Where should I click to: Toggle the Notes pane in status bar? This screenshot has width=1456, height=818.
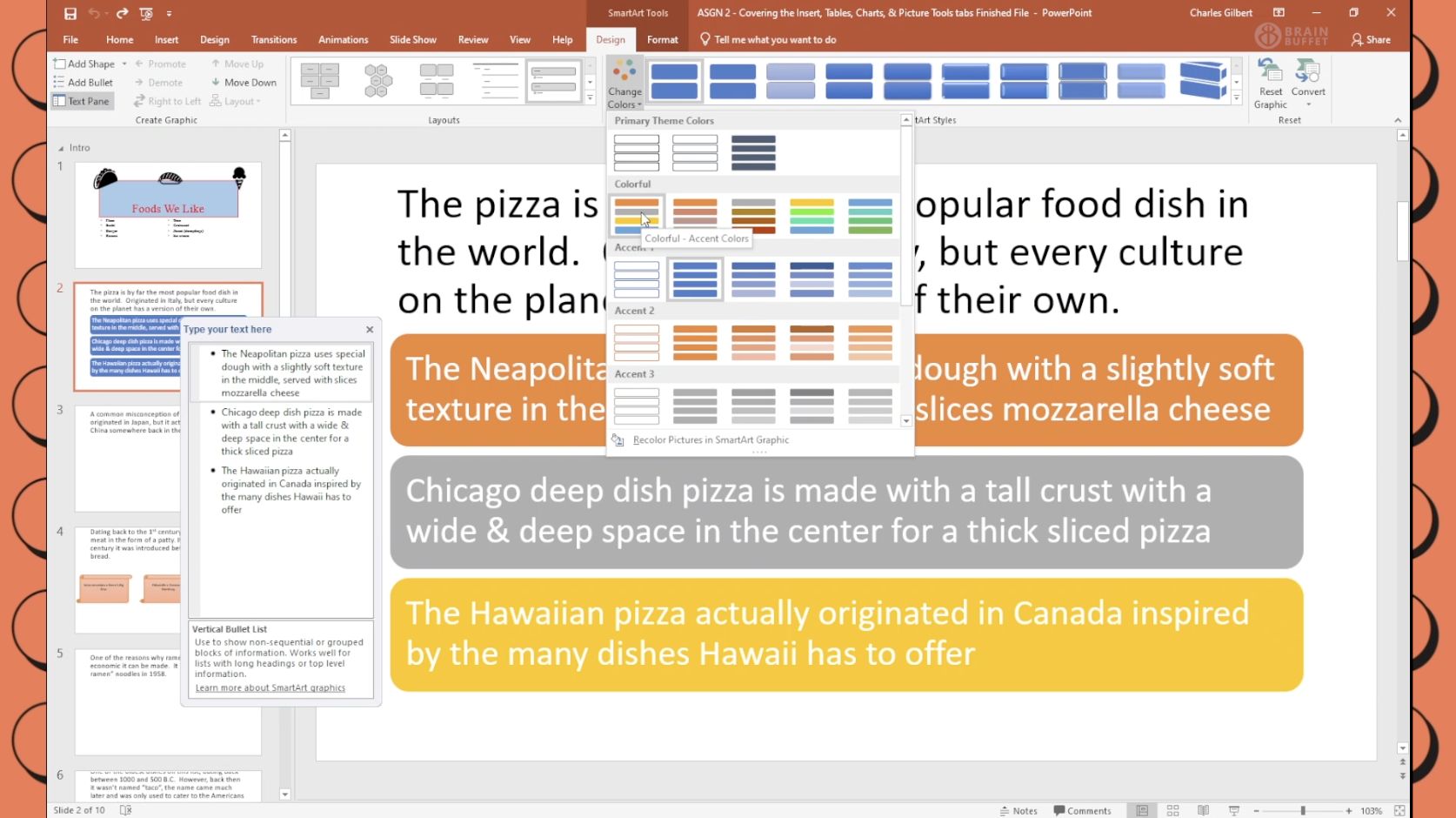click(x=1019, y=810)
